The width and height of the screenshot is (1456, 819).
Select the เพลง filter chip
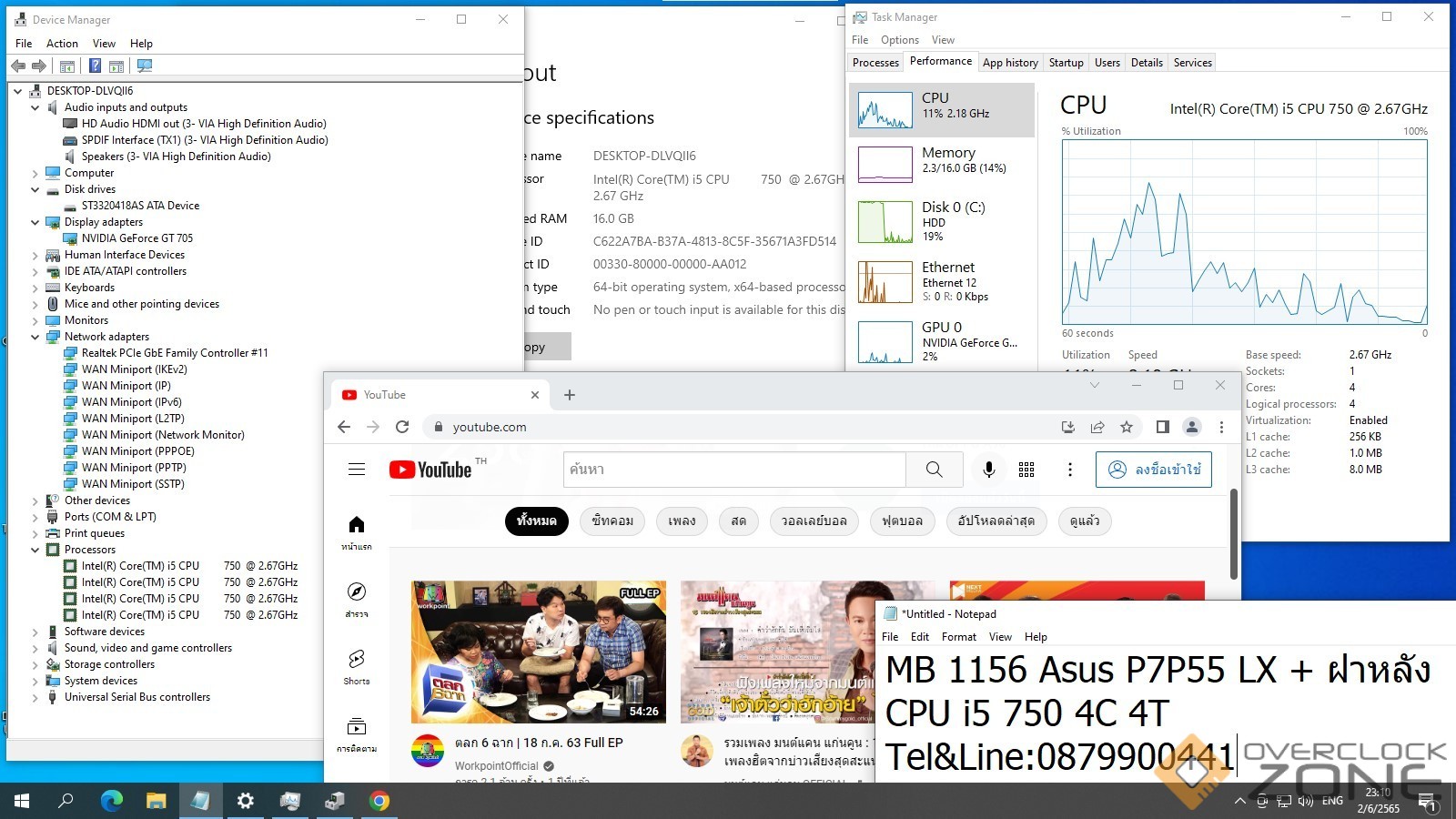(x=682, y=521)
